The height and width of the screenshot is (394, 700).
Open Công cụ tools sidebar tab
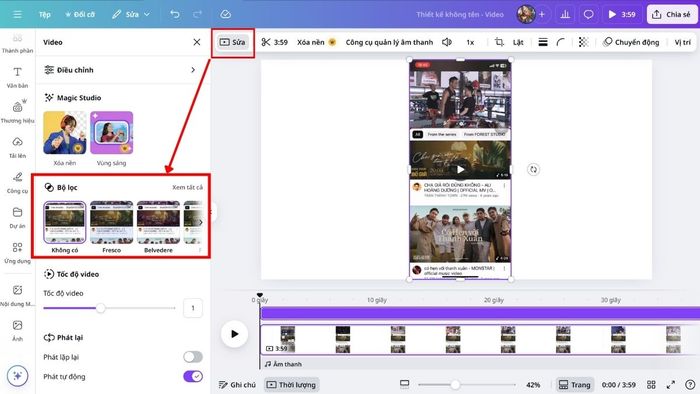pyautogui.click(x=17, y=182)
